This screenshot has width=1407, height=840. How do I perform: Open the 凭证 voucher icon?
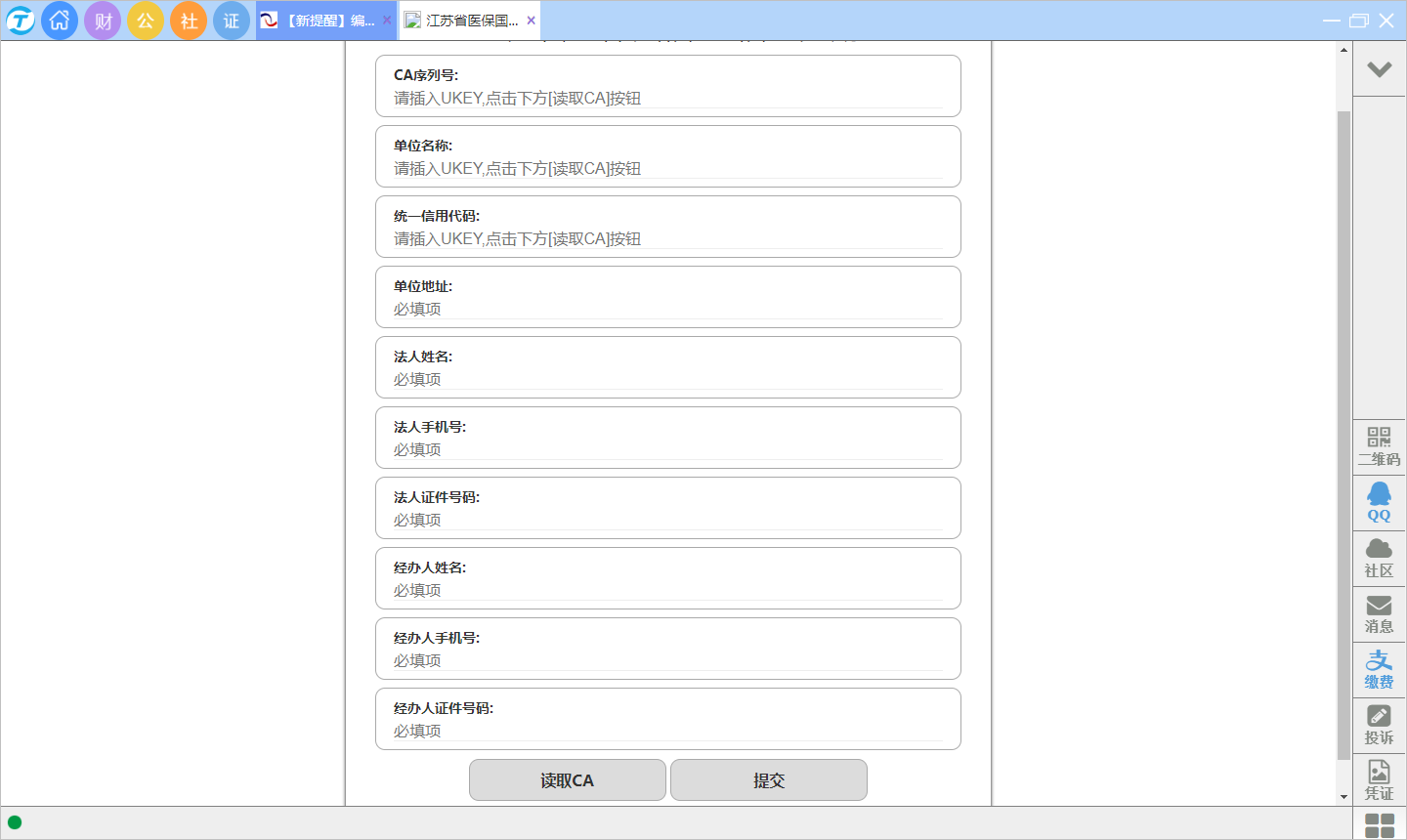pyautogui.click(x=1379, y=780)
